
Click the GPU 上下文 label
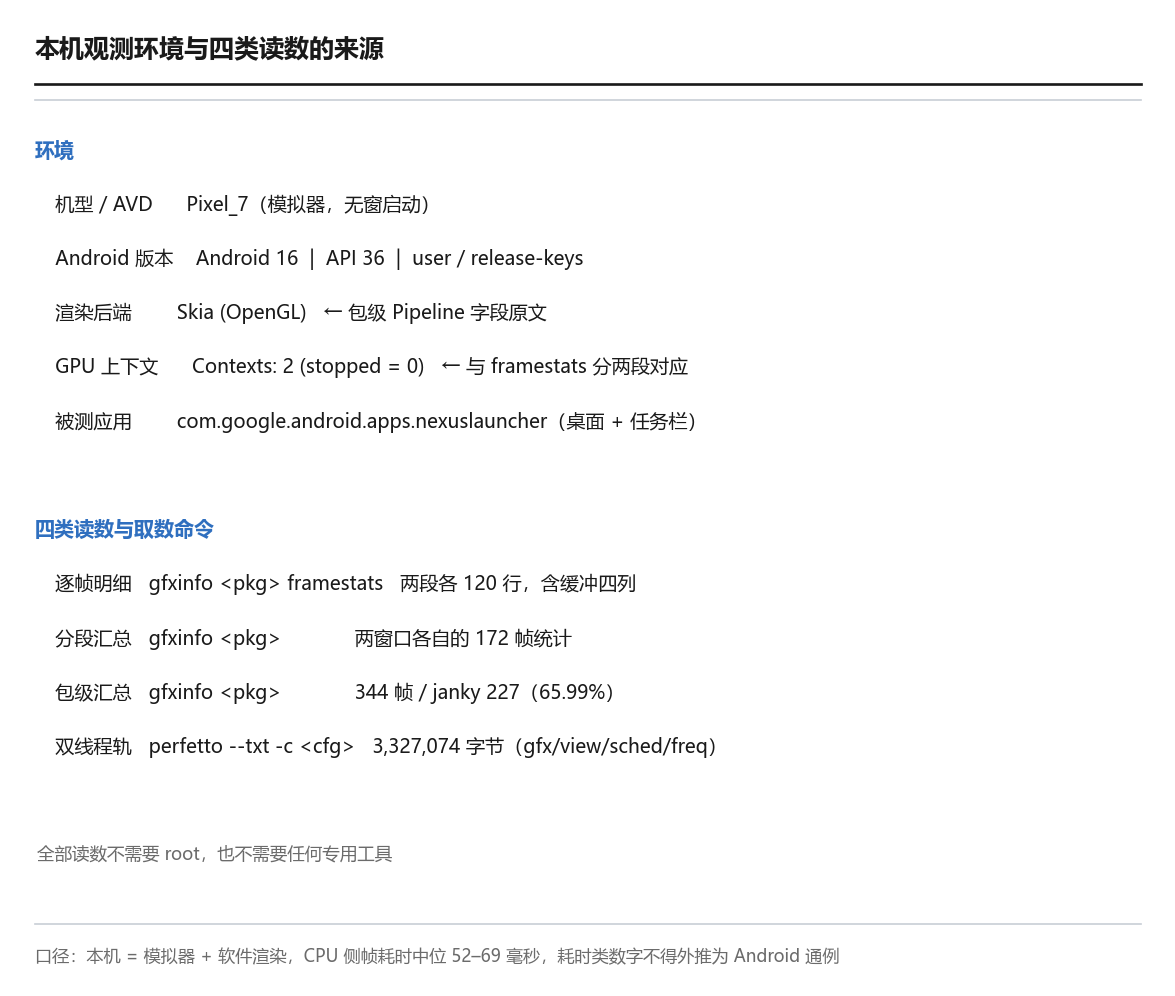pyautogui.click(x=106, y=366)
